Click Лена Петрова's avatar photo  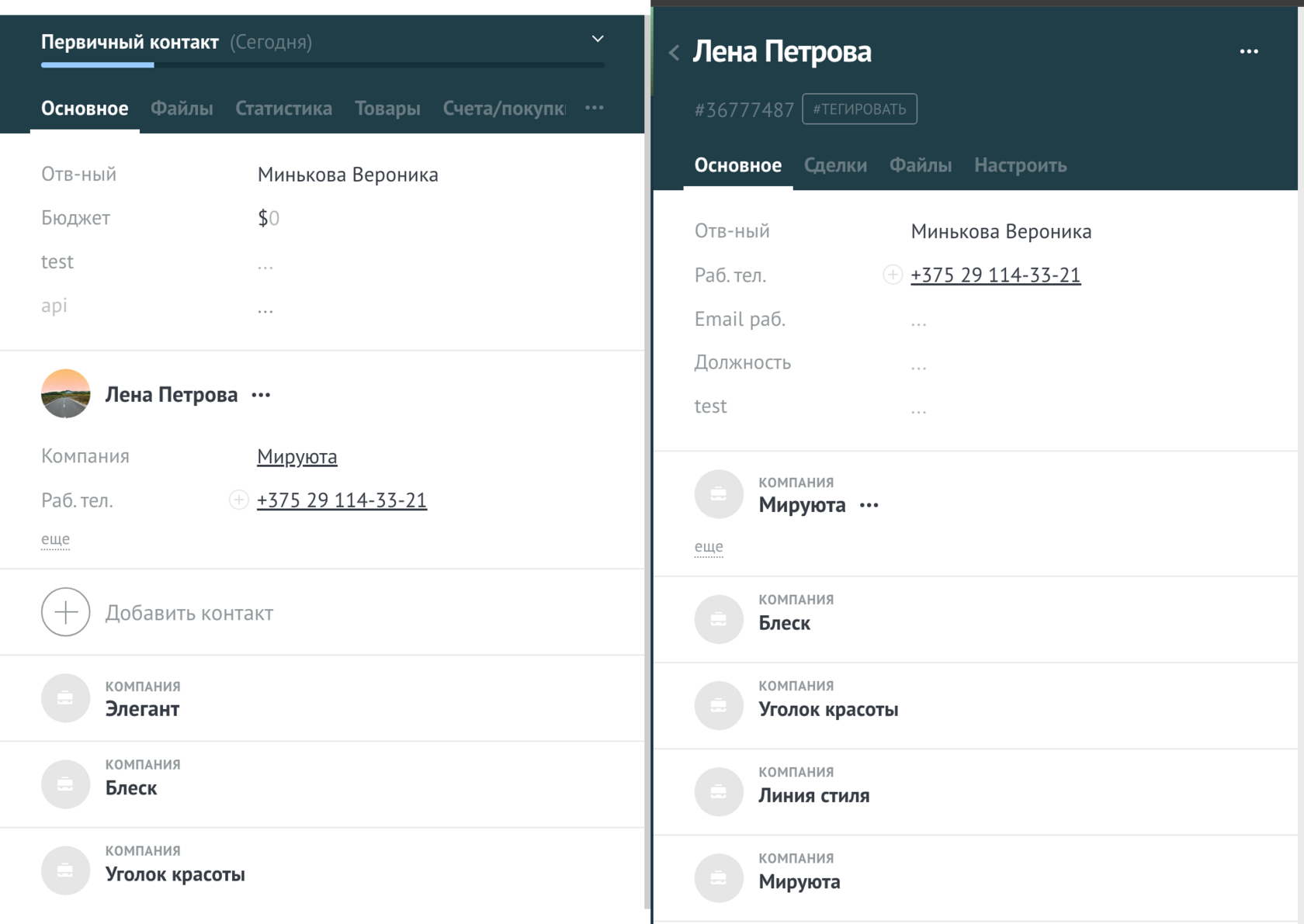pos(65,393)
